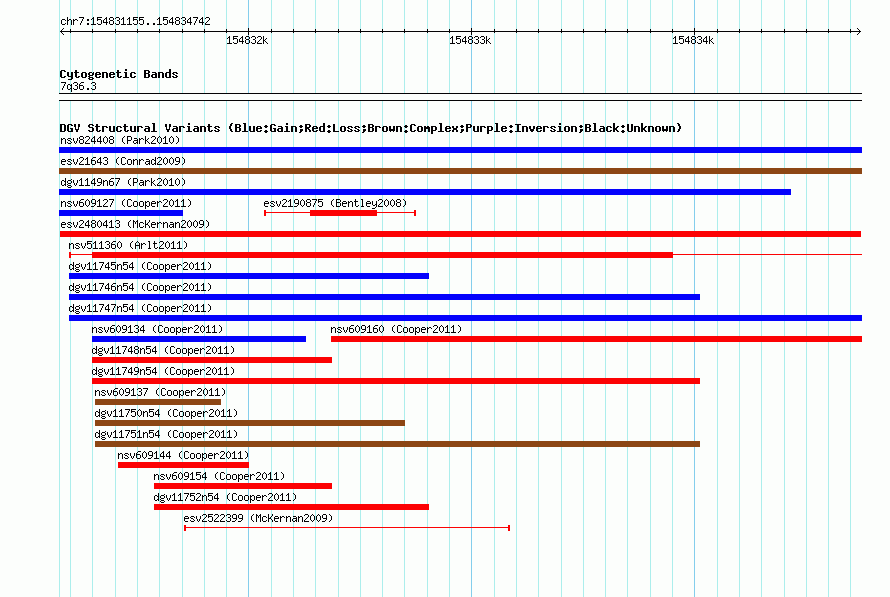Open dgv11746n54 (Cooper2011) label
This screenshot has width=890, height=597.
pyautogui.click(x=140, y=287)
